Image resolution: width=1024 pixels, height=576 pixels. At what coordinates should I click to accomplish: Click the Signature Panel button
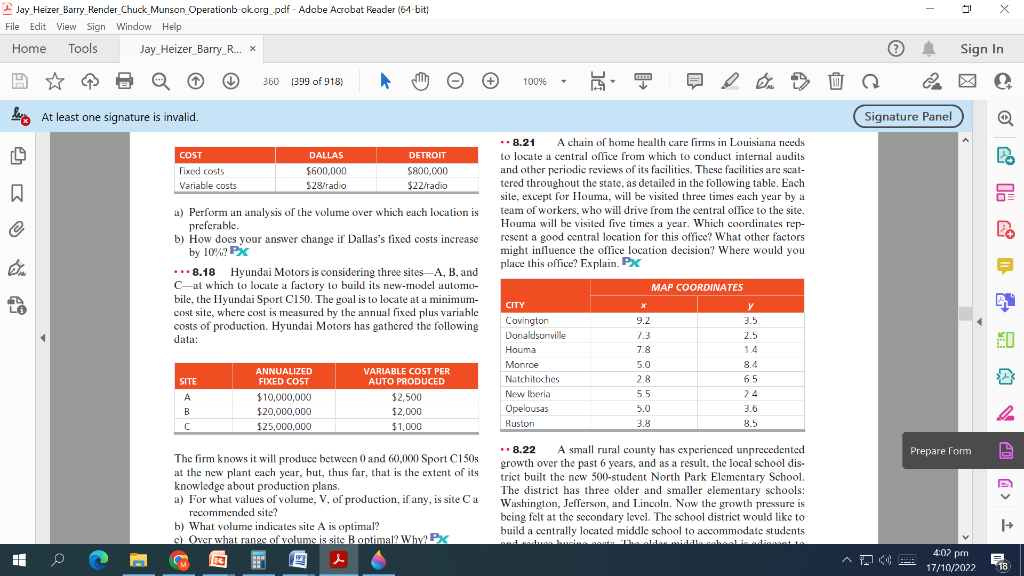tap(907, 116)
